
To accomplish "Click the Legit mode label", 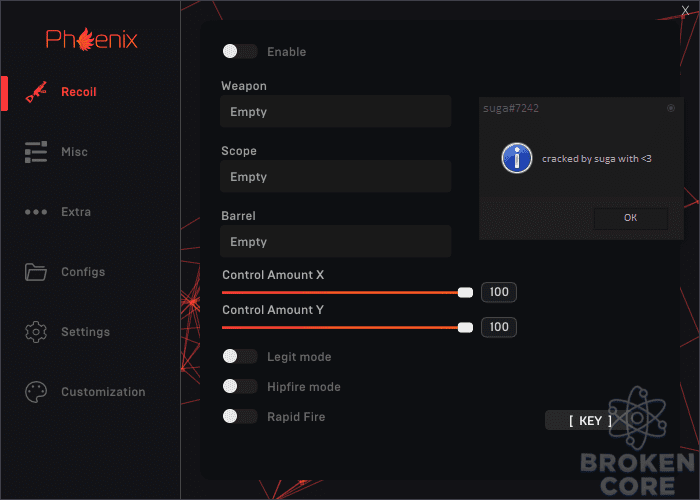I will pos(299,357).
